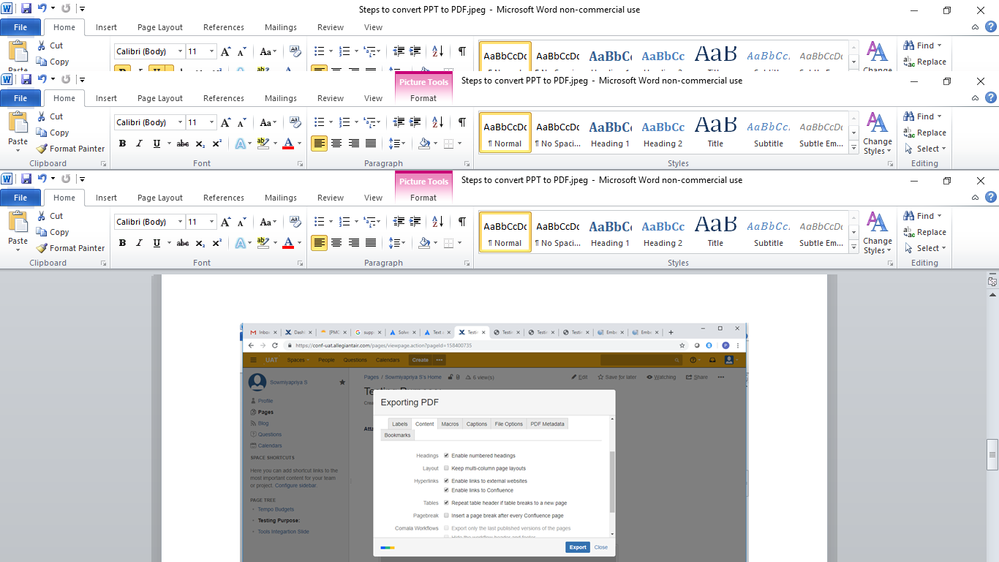999x562 pixels.
Task: Click Paste icon in the lowest ribbon
Action: click(x=18, y=222)
